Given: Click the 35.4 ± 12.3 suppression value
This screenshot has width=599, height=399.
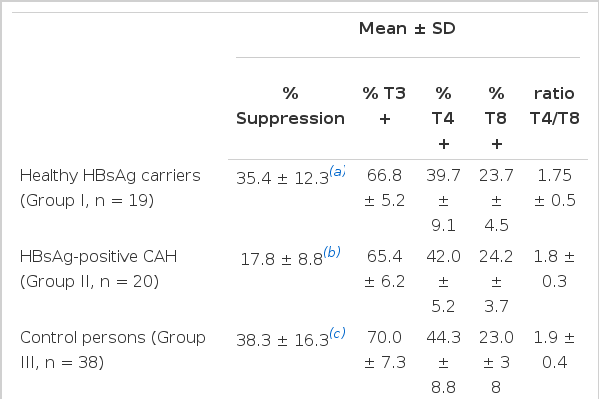Looking at the screenshot, I should tap(282, 178).
